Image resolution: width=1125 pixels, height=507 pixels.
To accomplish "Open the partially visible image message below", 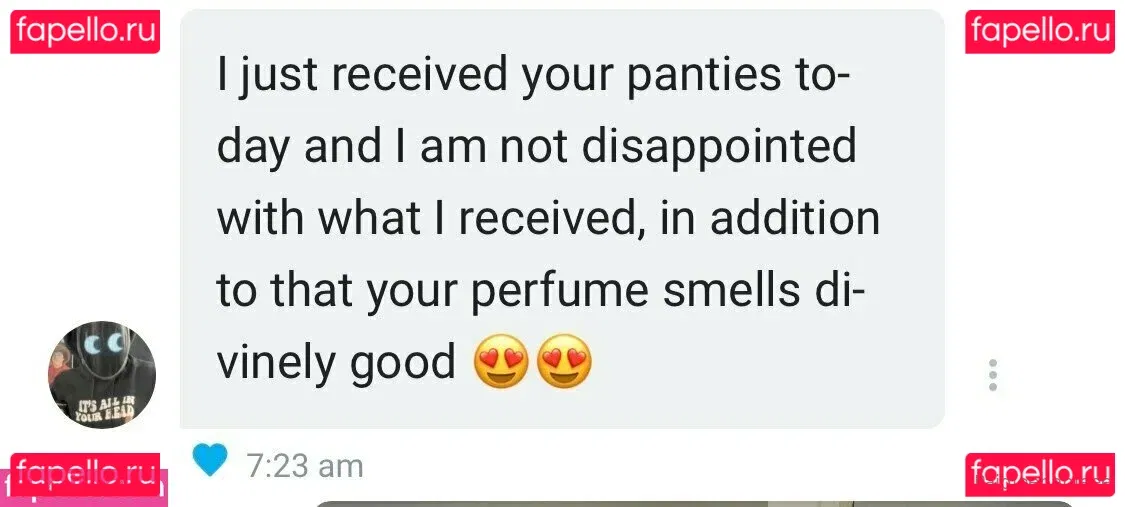I will coord(695,503).
